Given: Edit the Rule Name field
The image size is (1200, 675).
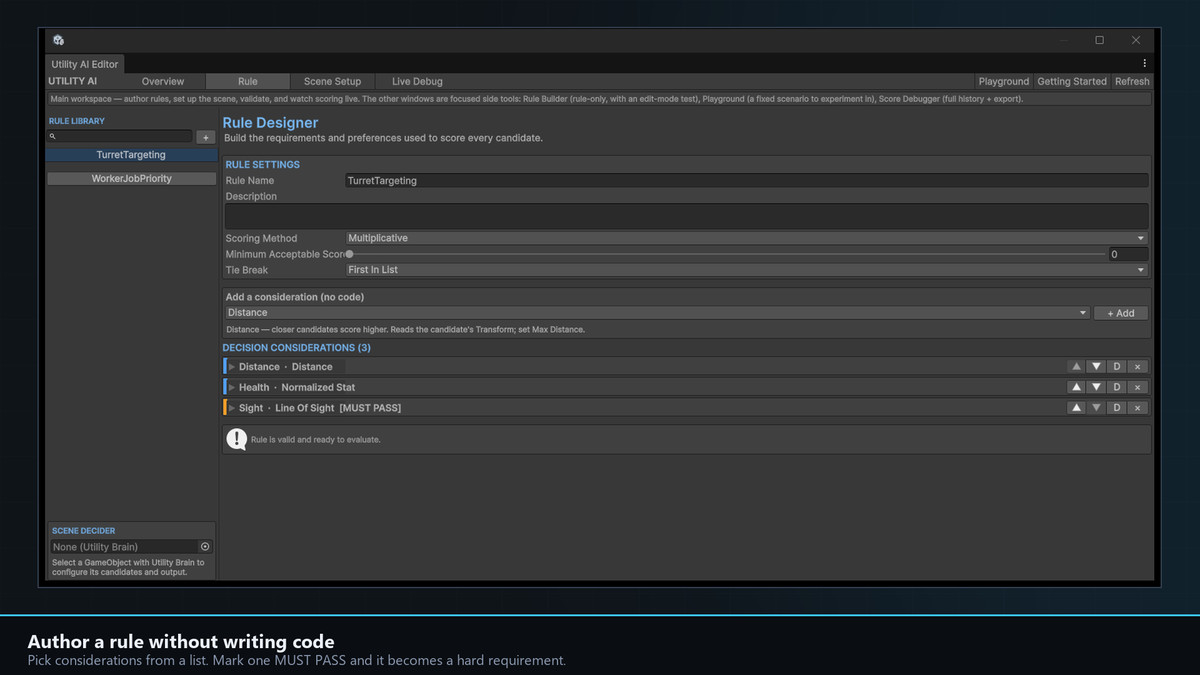Looking at the screenshot, I should 746,181.
